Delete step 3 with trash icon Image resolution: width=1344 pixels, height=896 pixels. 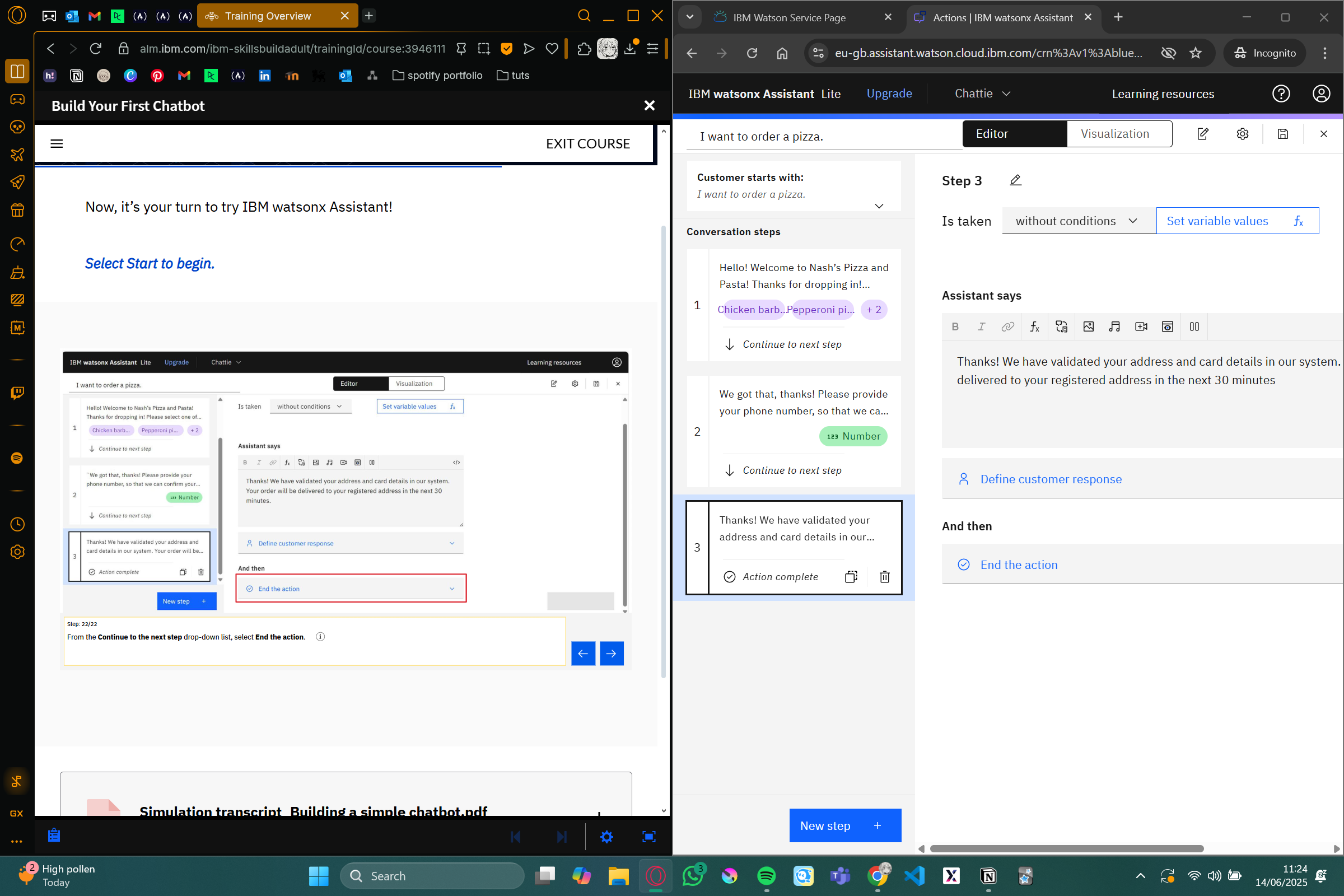pyautogui.click(x=885, y=577)
